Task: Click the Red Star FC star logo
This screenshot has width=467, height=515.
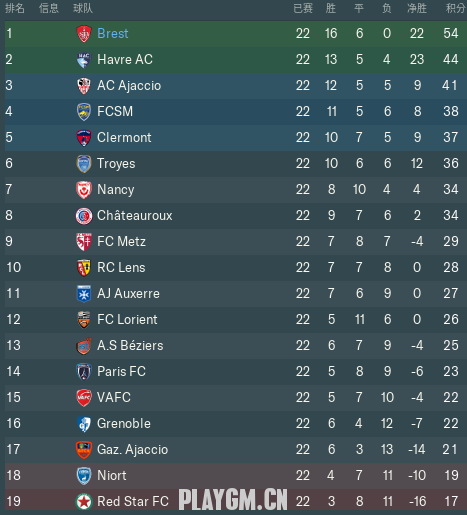Action: tap(84, 502)
